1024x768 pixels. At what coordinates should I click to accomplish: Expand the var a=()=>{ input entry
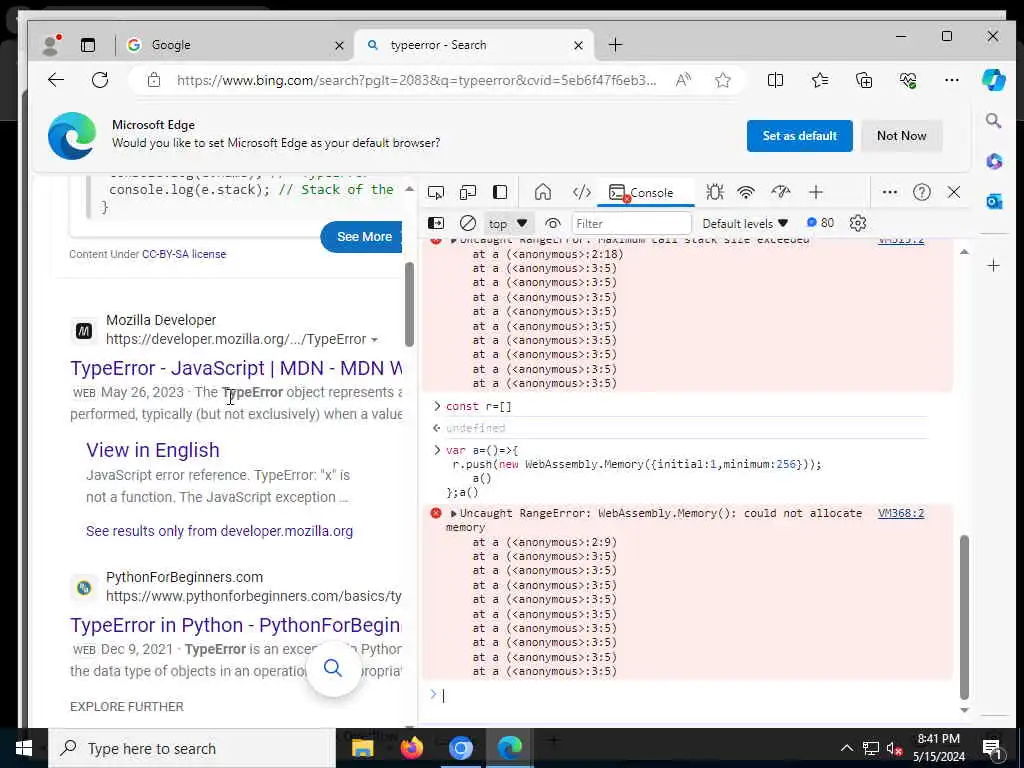point(437,450)
